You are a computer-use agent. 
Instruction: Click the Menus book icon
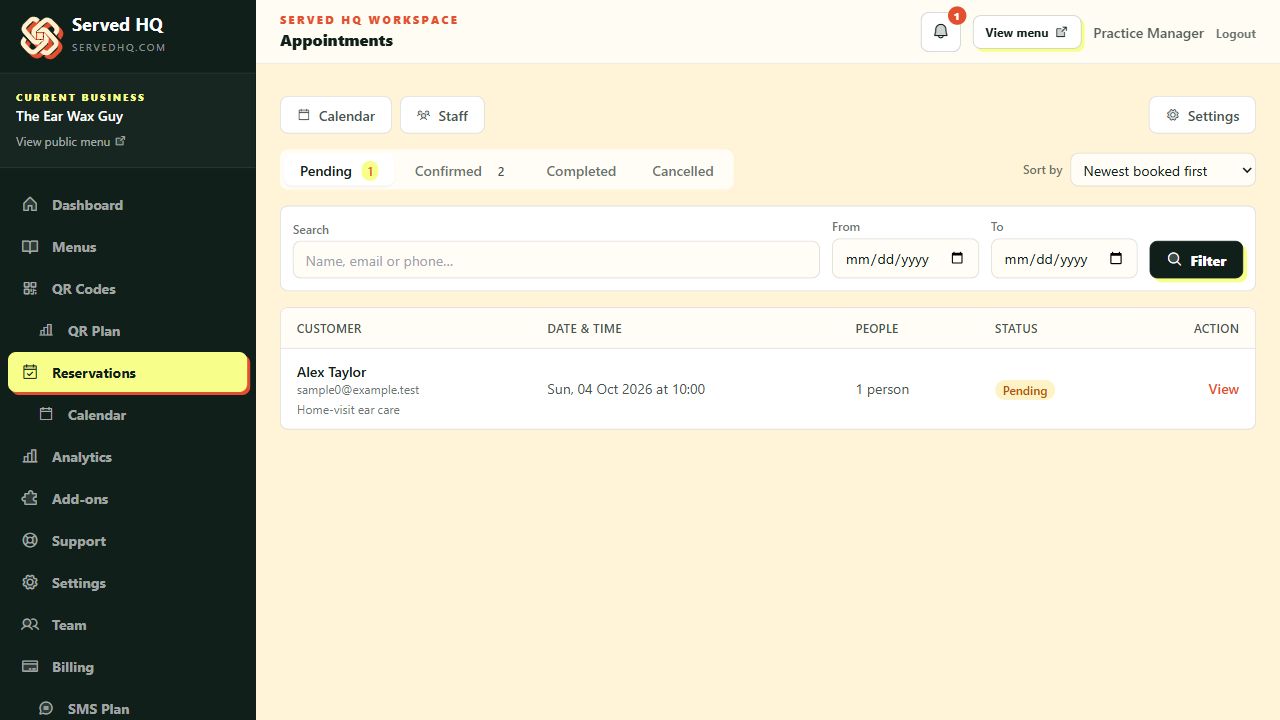click(31, 247)
